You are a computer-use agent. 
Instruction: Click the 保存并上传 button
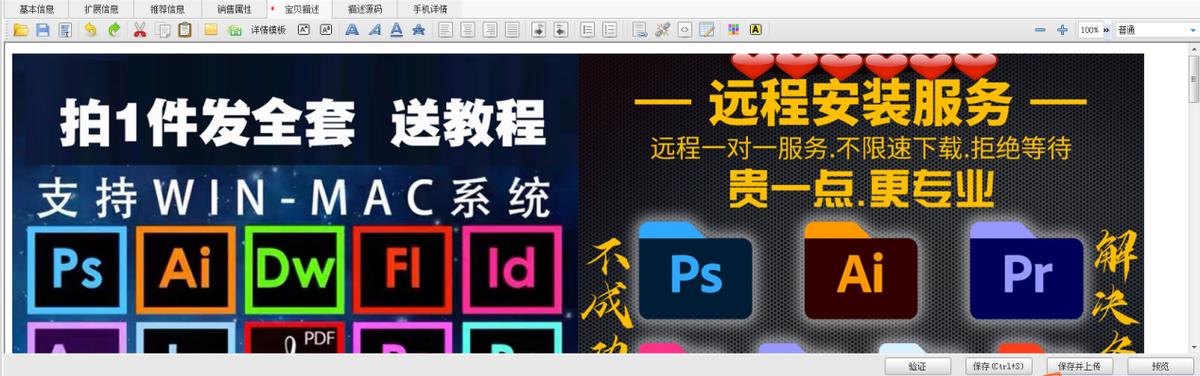(1079, 366)
